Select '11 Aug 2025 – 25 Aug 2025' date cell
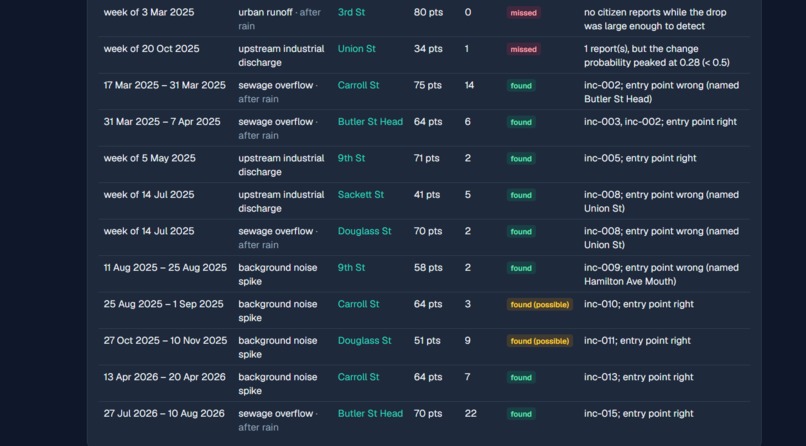 pyautogui.click(x=165, y=268)
